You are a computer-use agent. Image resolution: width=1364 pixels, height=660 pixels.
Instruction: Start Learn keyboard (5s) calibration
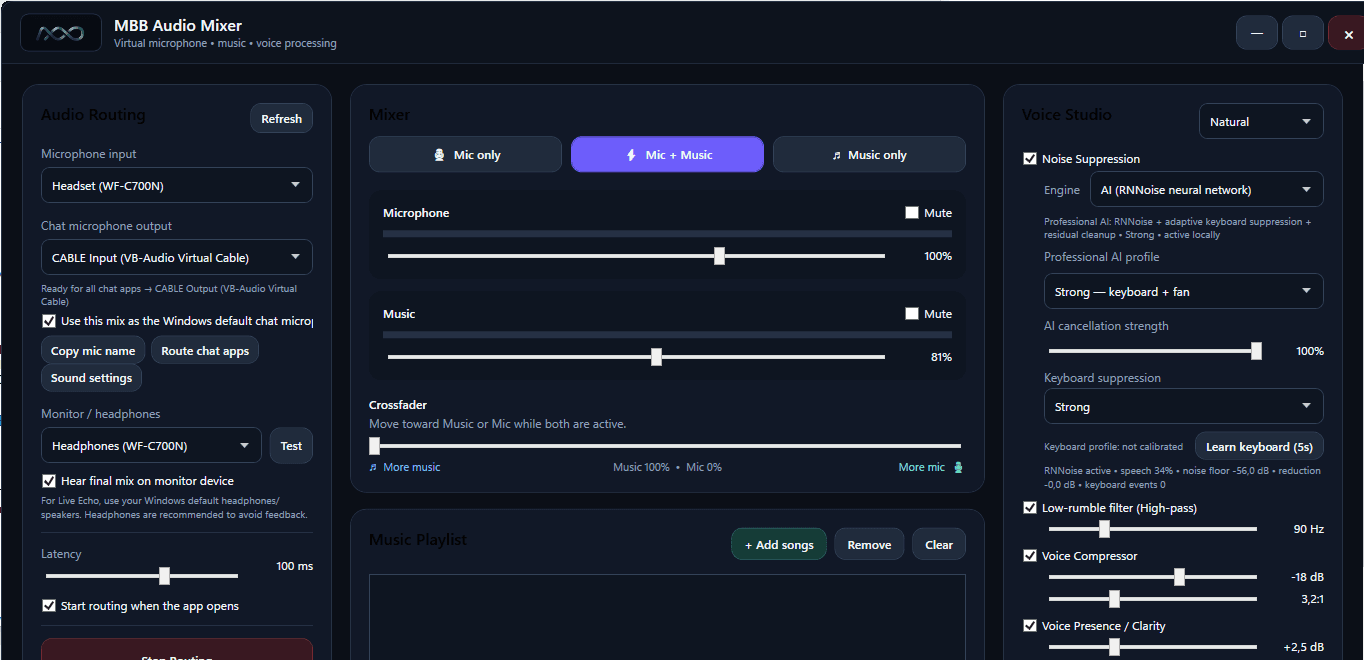[1260, 446]
